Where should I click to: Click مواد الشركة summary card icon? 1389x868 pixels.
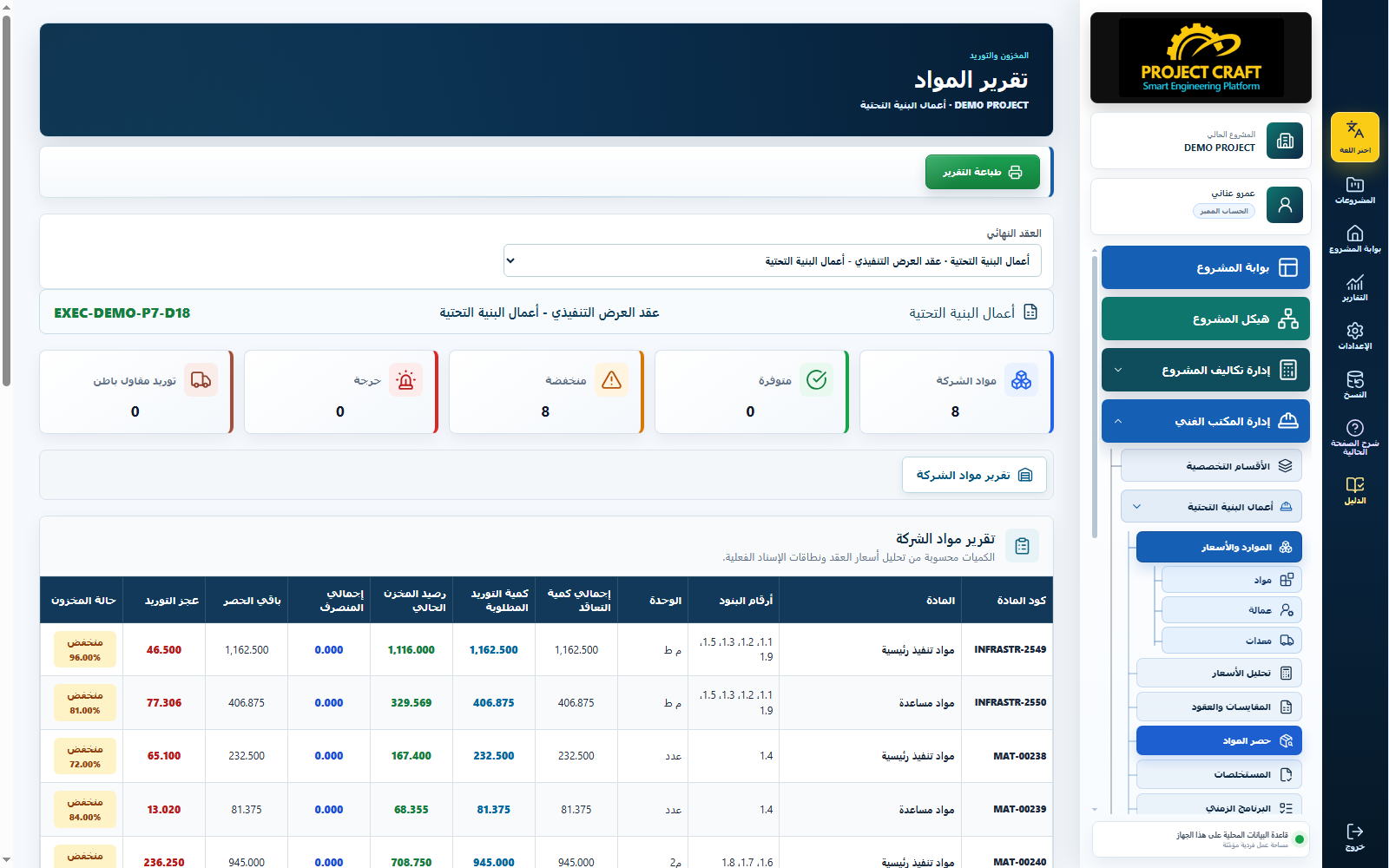coord(1021,380)
